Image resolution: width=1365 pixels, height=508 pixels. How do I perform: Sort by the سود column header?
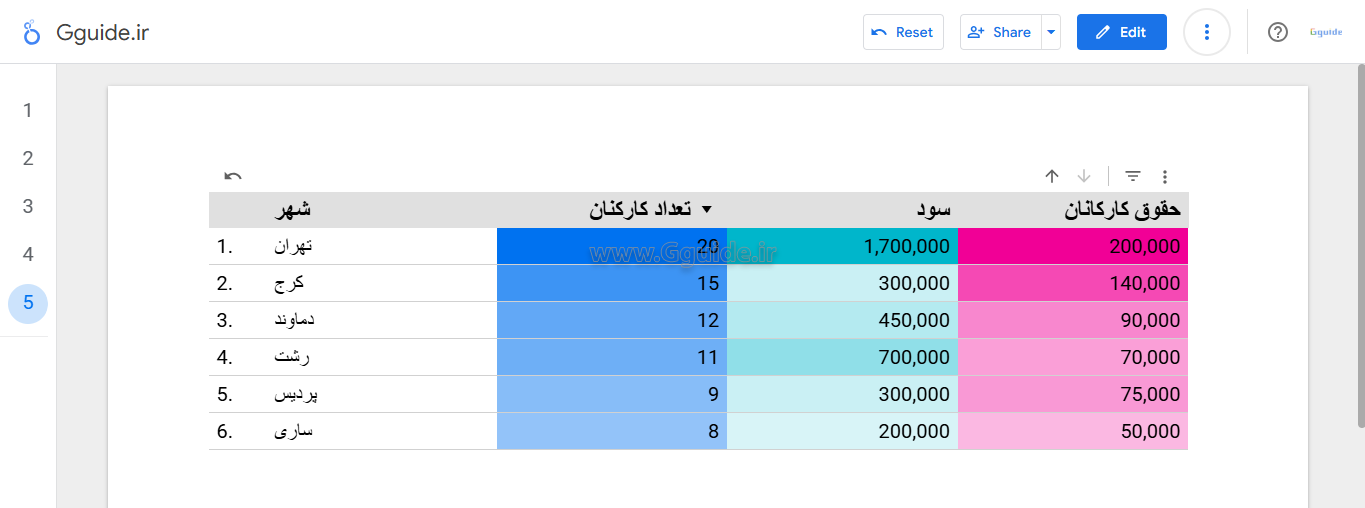933,210
